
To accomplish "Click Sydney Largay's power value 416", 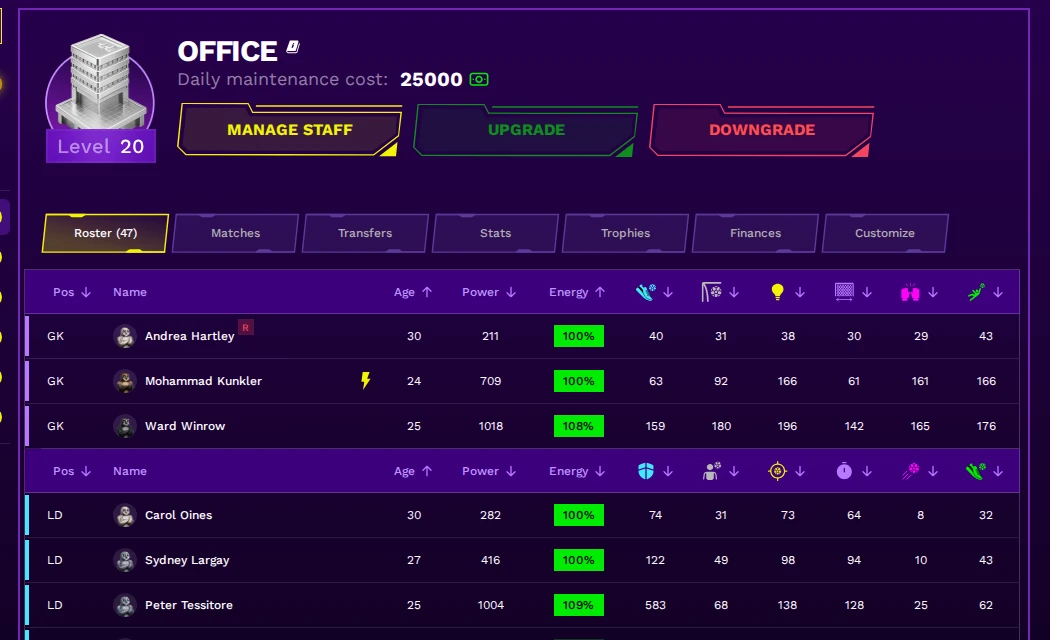I will (x=490, y=560).
